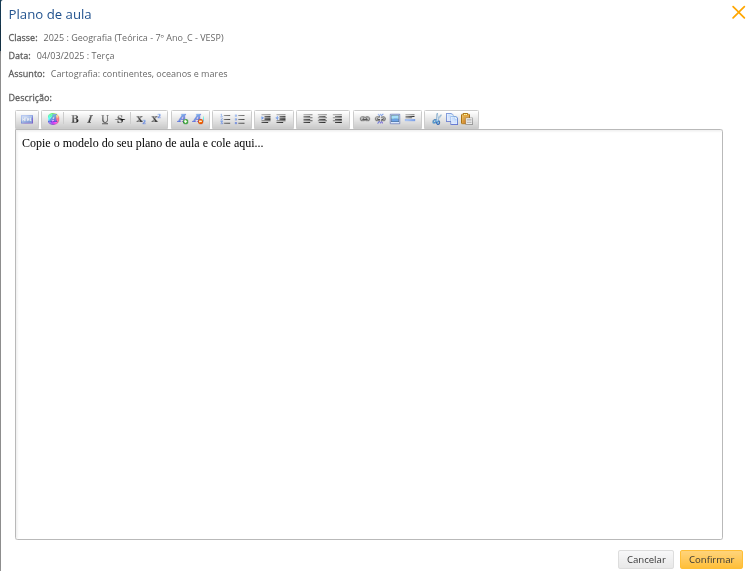Apply strikethrough formatting
Image resolution: width=749 pixels, height=571 pixels.
coord(120,119)
